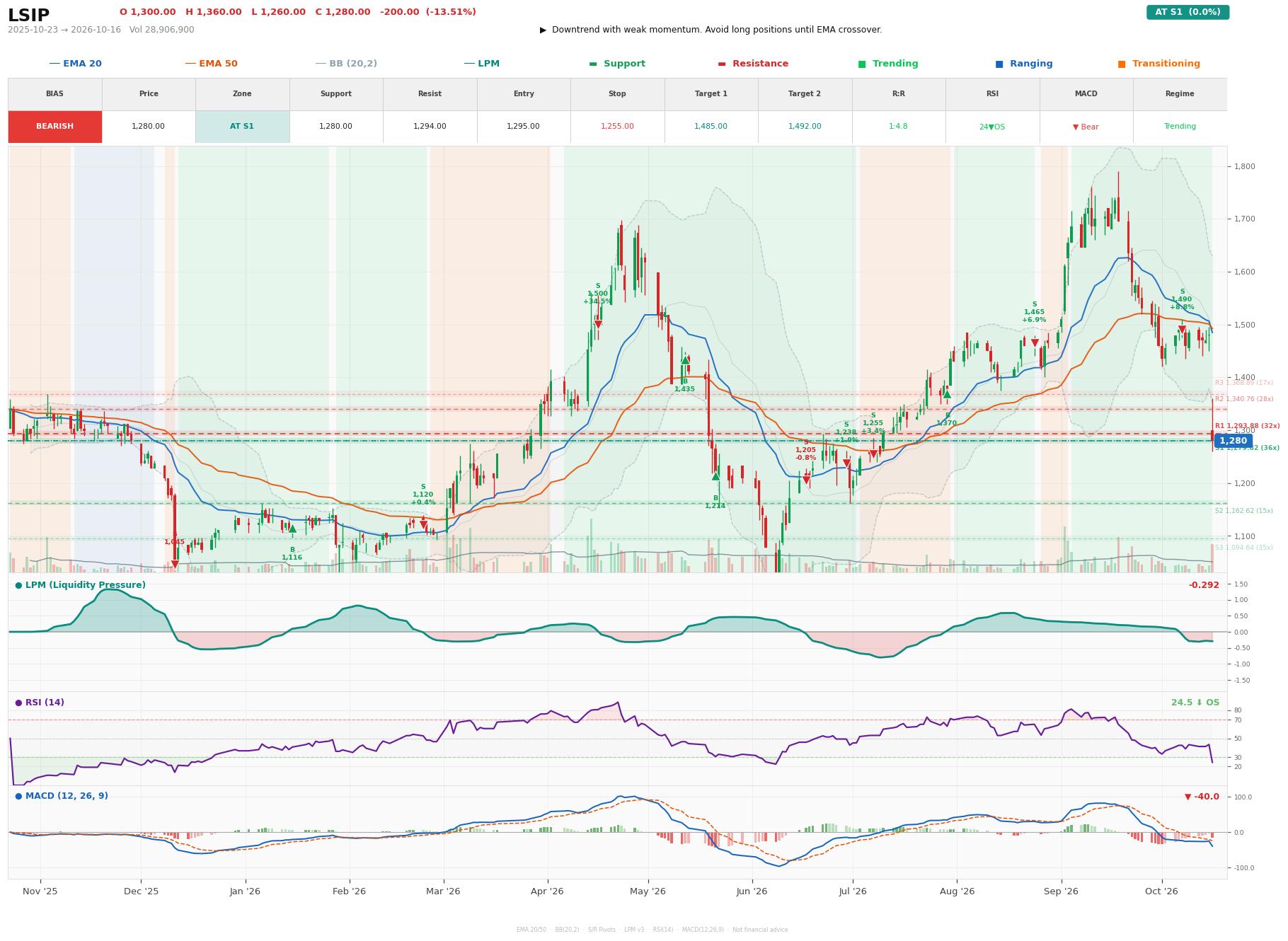Click the Support legend entry
The height and width of the screenshot is (941, 1288).
616,64
